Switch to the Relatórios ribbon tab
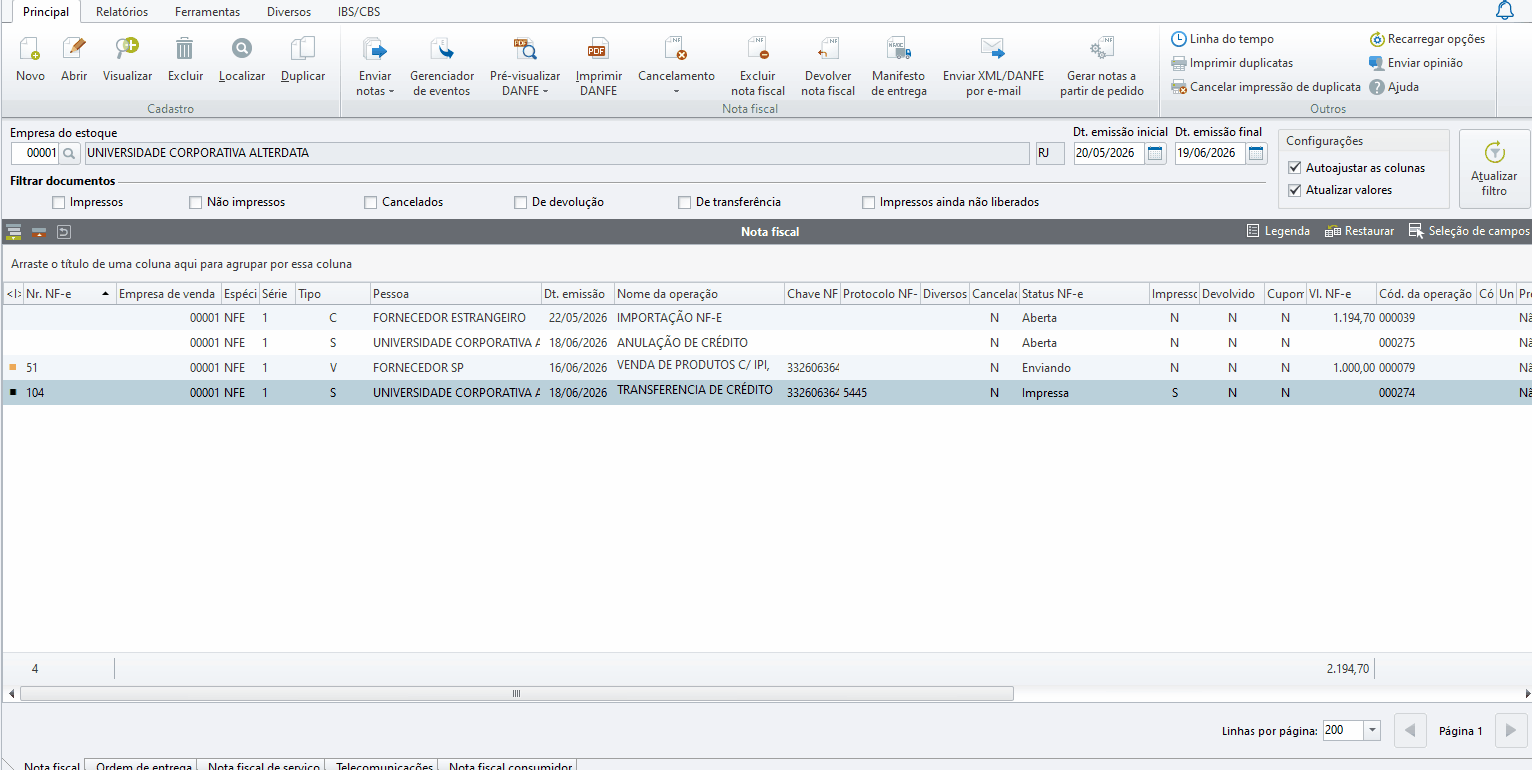Screen dimensions: 1532x770 122,12
